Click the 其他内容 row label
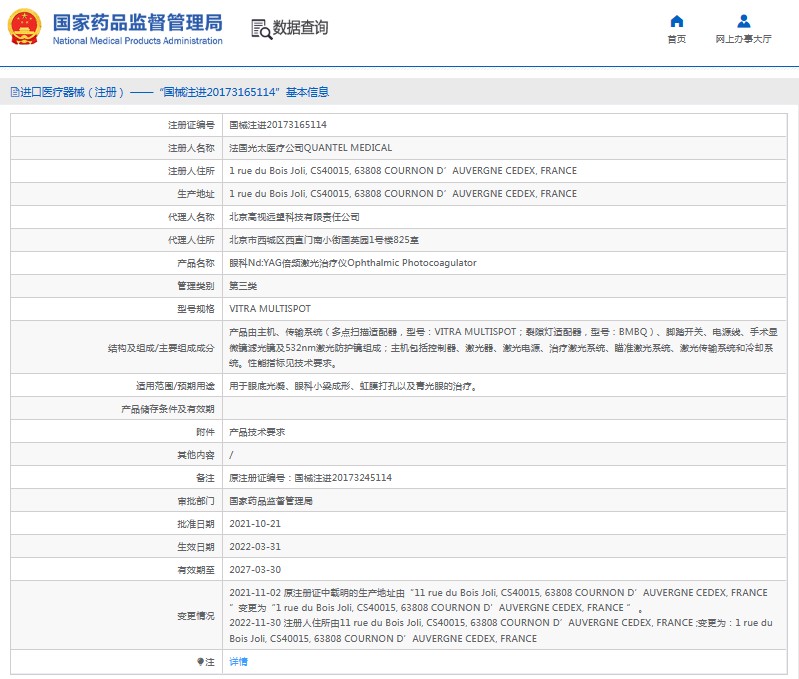The height and width of the screenshot is (679, 799). (196, 455)
